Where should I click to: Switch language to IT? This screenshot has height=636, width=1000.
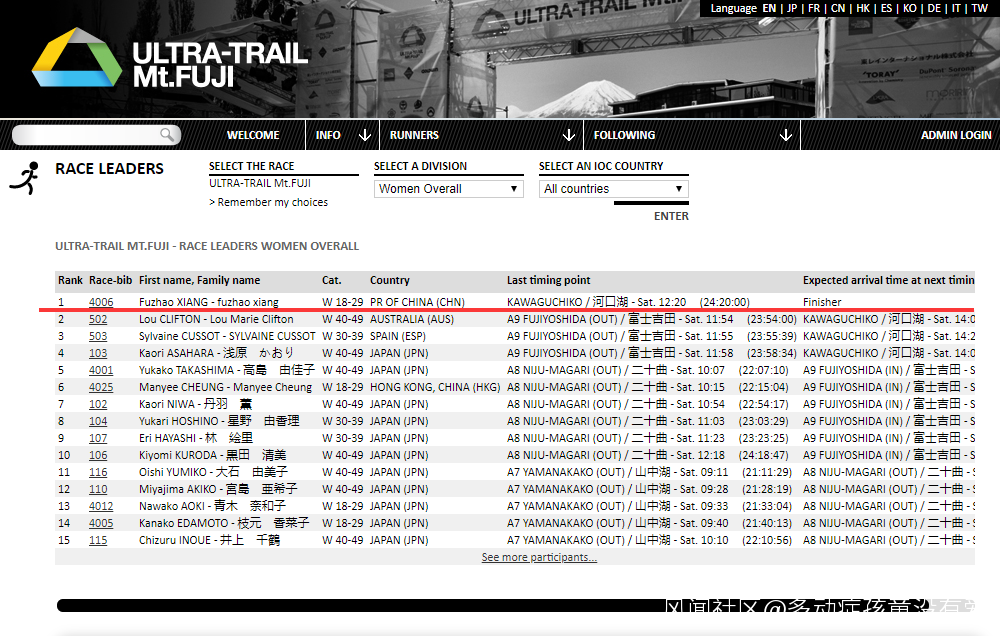click(x=956, y=8)
